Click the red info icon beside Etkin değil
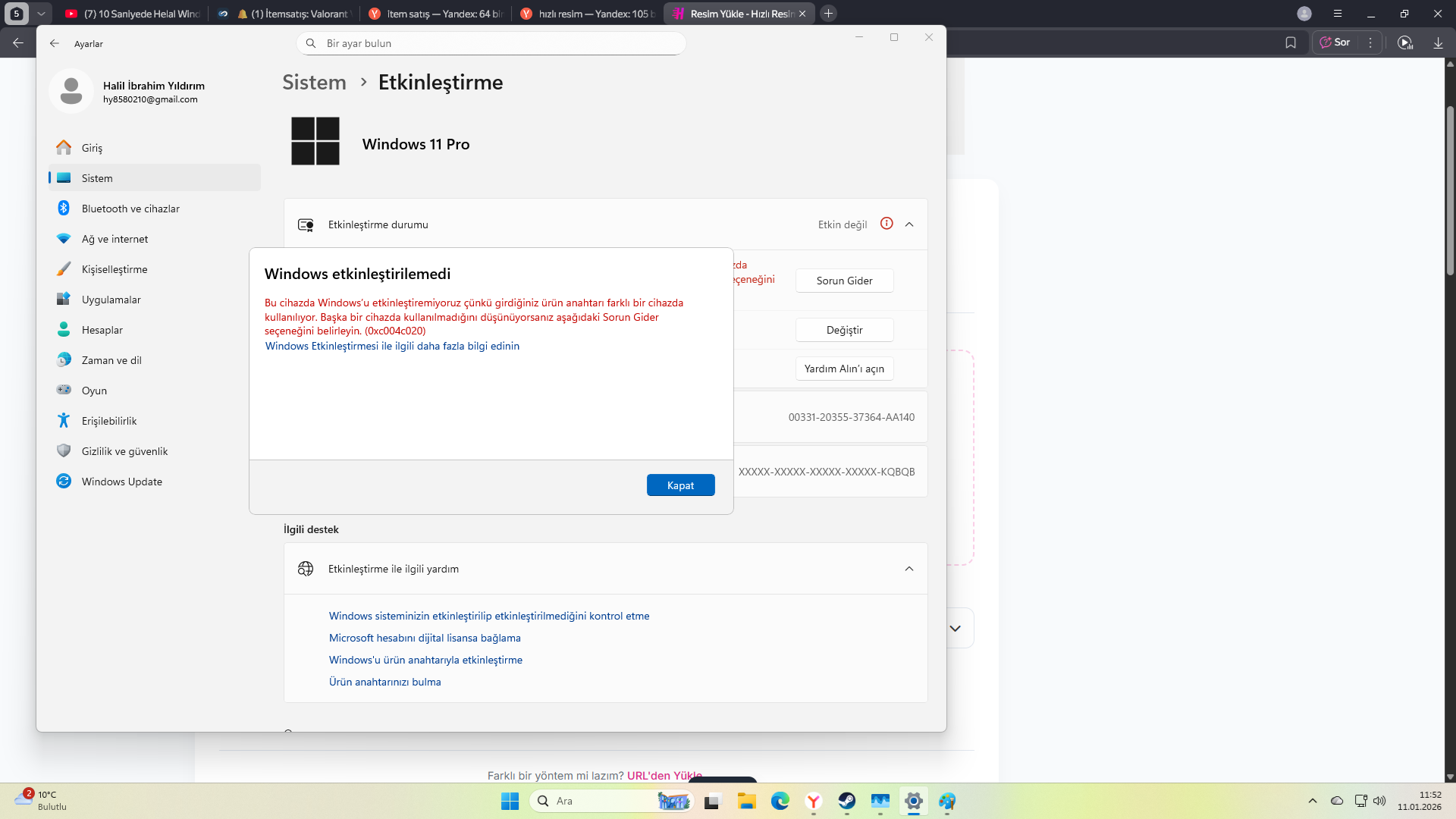Viewport: 1456px width, 819px height. point(886,224)
